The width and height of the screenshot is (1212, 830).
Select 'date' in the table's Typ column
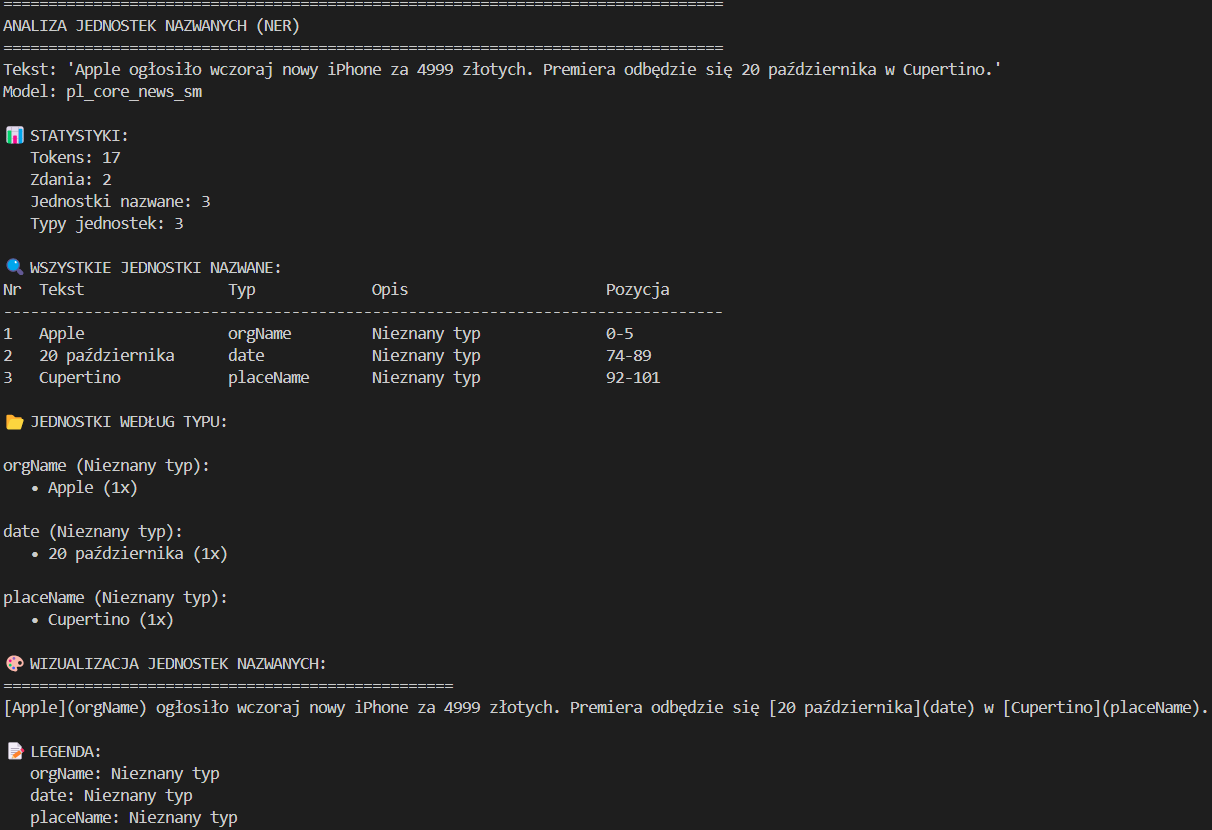(246, 355)
